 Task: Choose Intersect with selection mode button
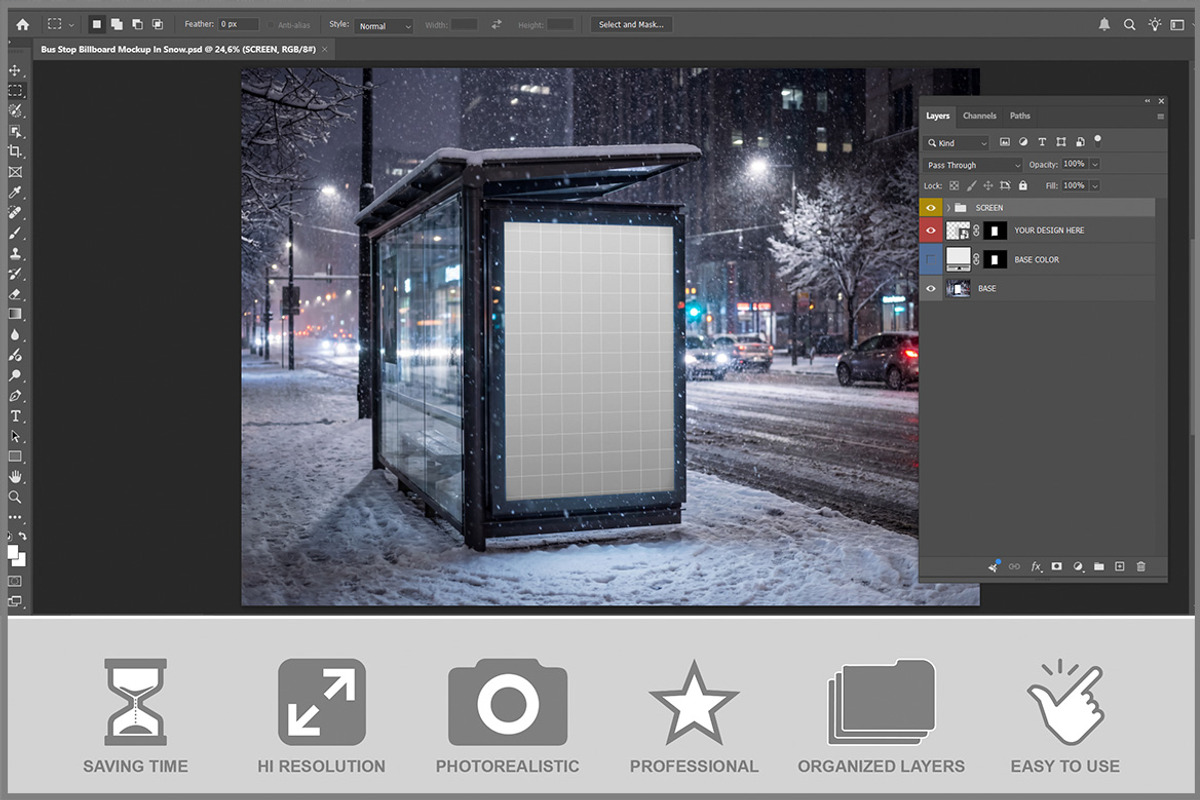coord(157,24)
